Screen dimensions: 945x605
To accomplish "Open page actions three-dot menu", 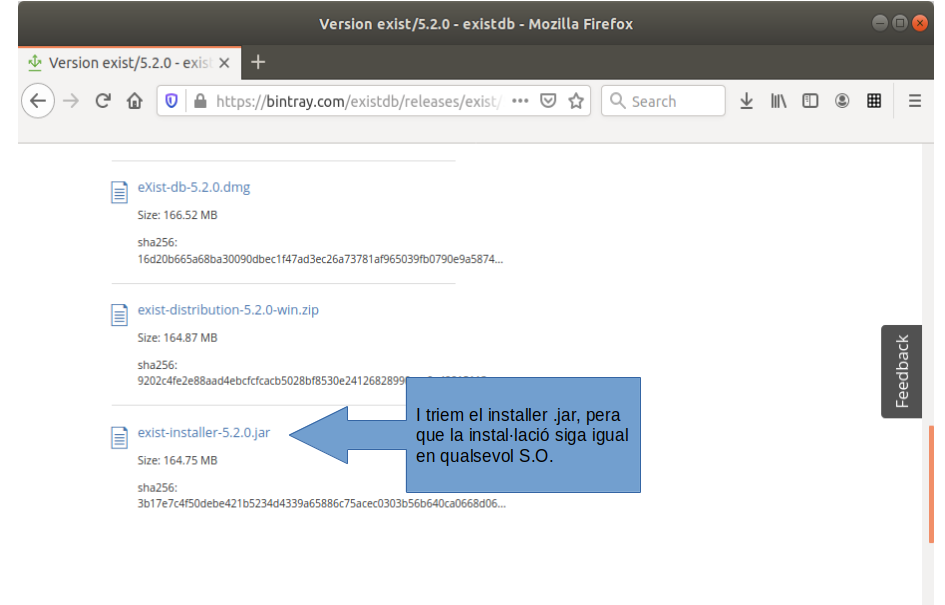I will pos(520,101).
